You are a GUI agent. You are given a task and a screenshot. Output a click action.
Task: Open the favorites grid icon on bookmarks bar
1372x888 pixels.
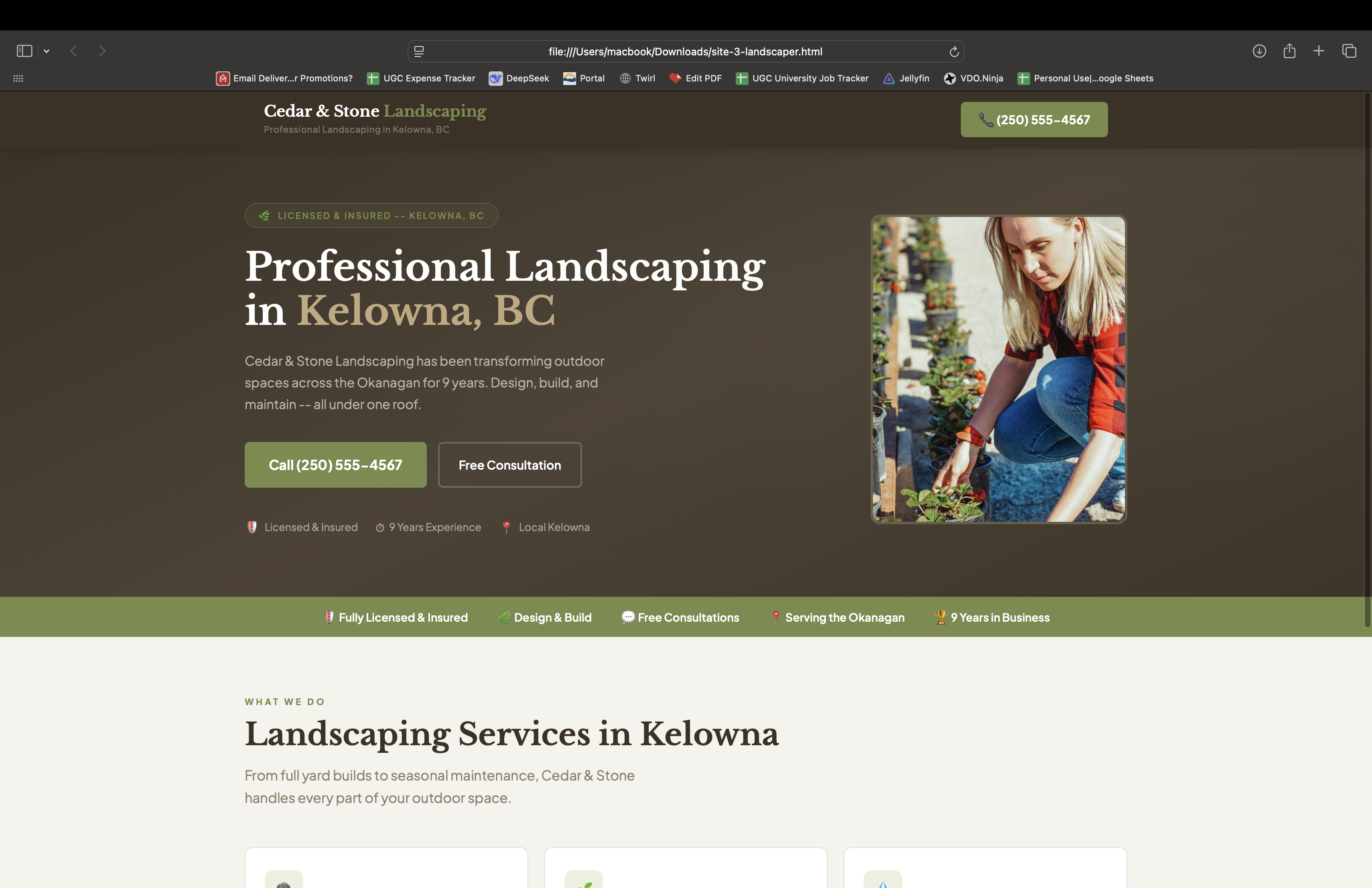(x=18, y=78)
